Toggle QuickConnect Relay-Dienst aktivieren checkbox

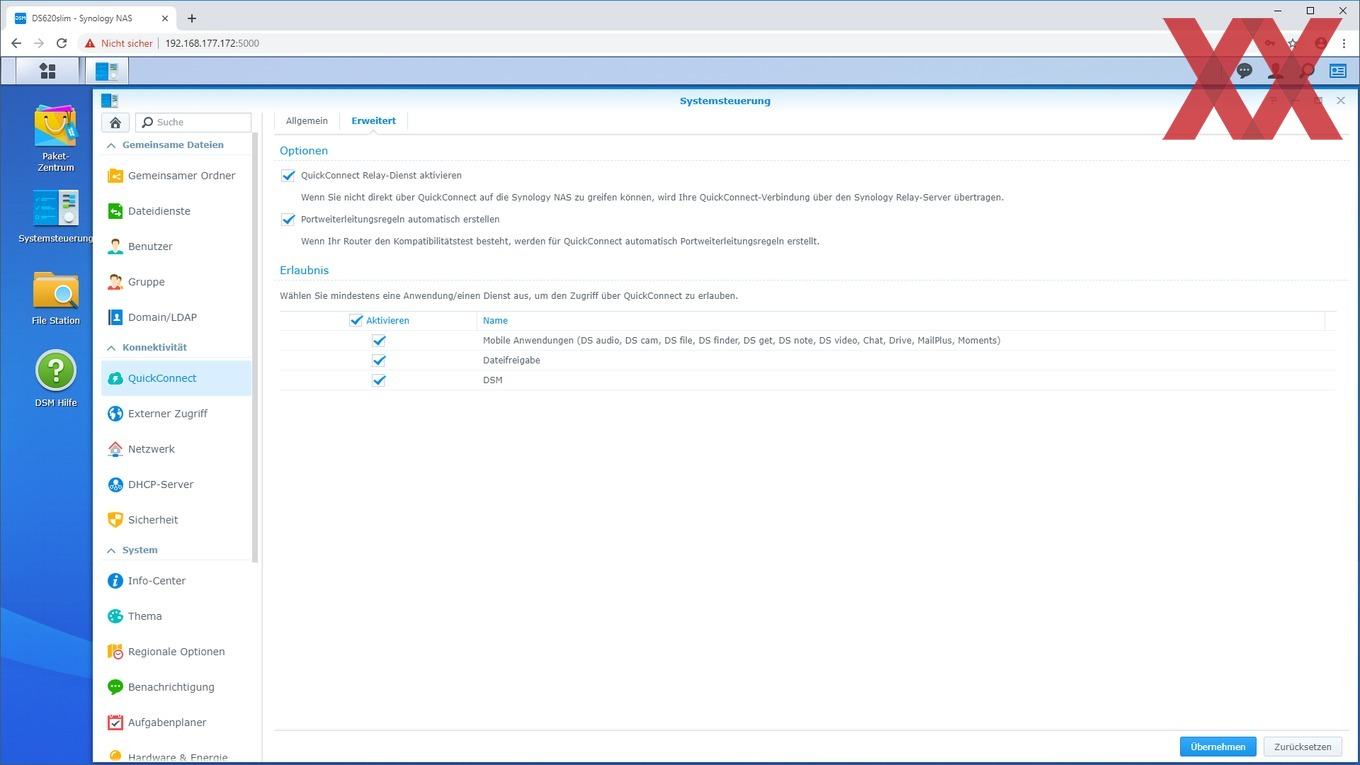point(289,175)
